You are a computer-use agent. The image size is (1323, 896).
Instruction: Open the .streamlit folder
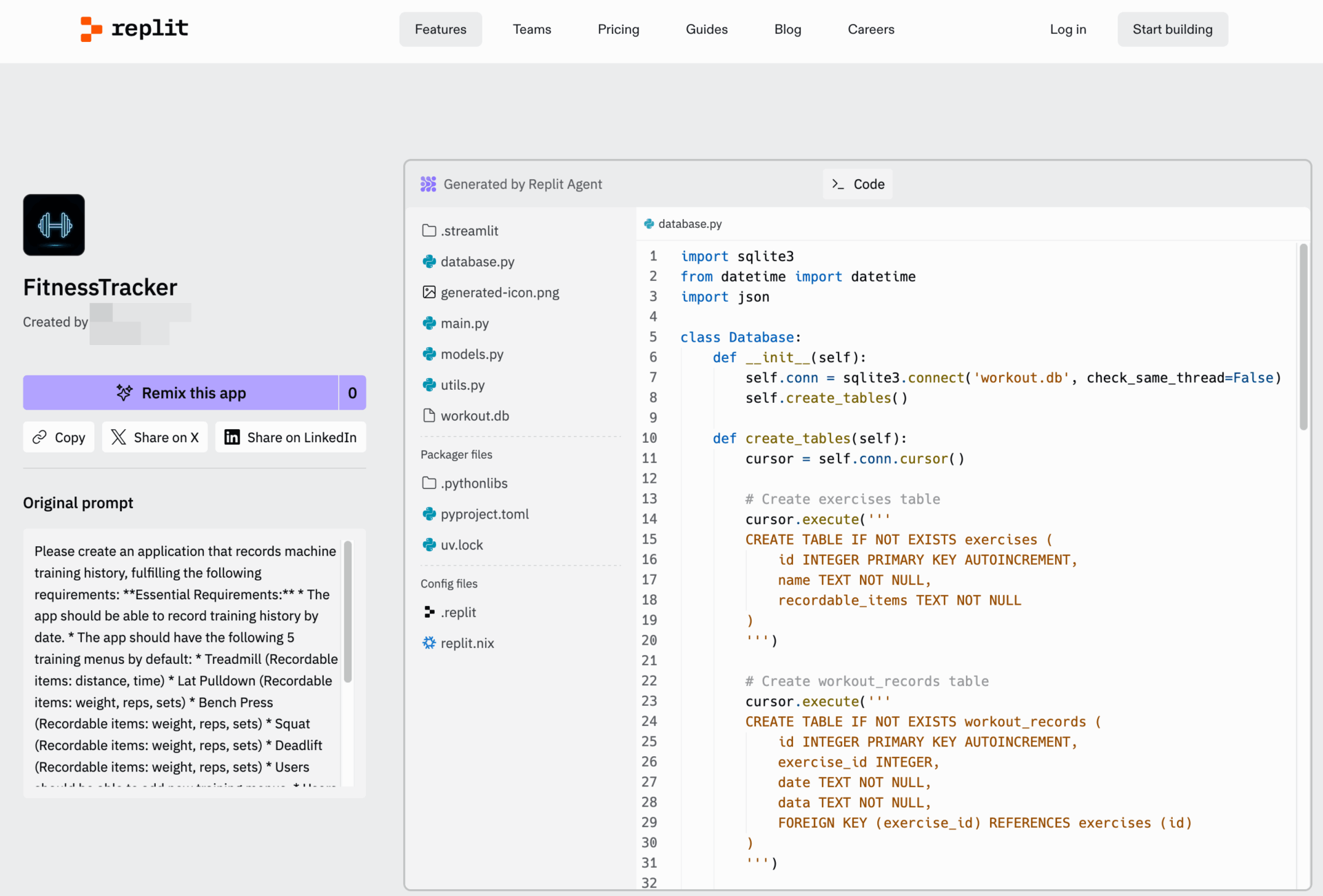460,231
